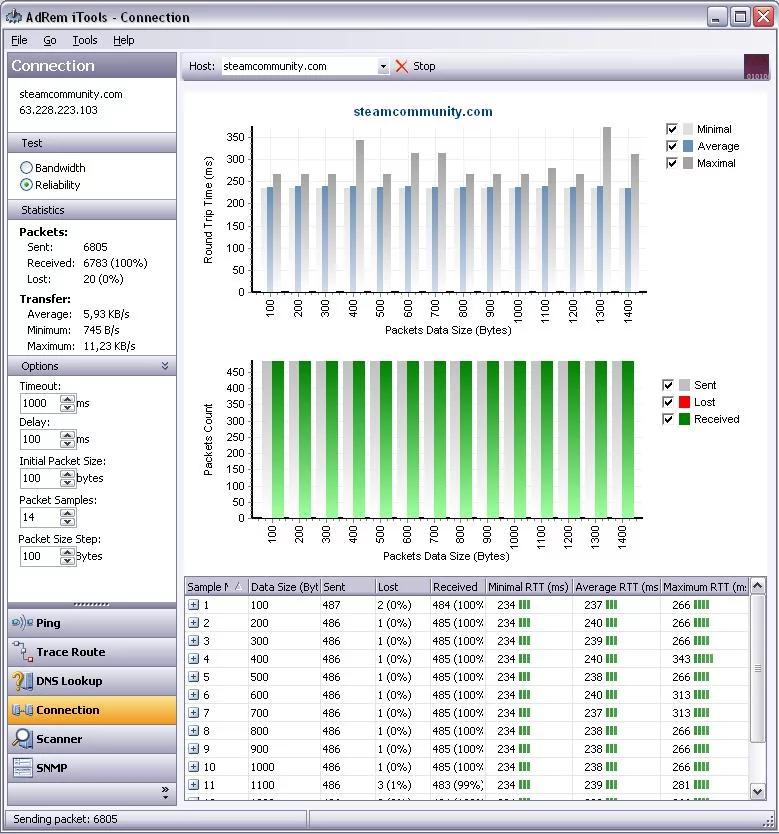Expand sample row 4 in table
The width and height of the screenshot is (779, 834).
point(194,659)
